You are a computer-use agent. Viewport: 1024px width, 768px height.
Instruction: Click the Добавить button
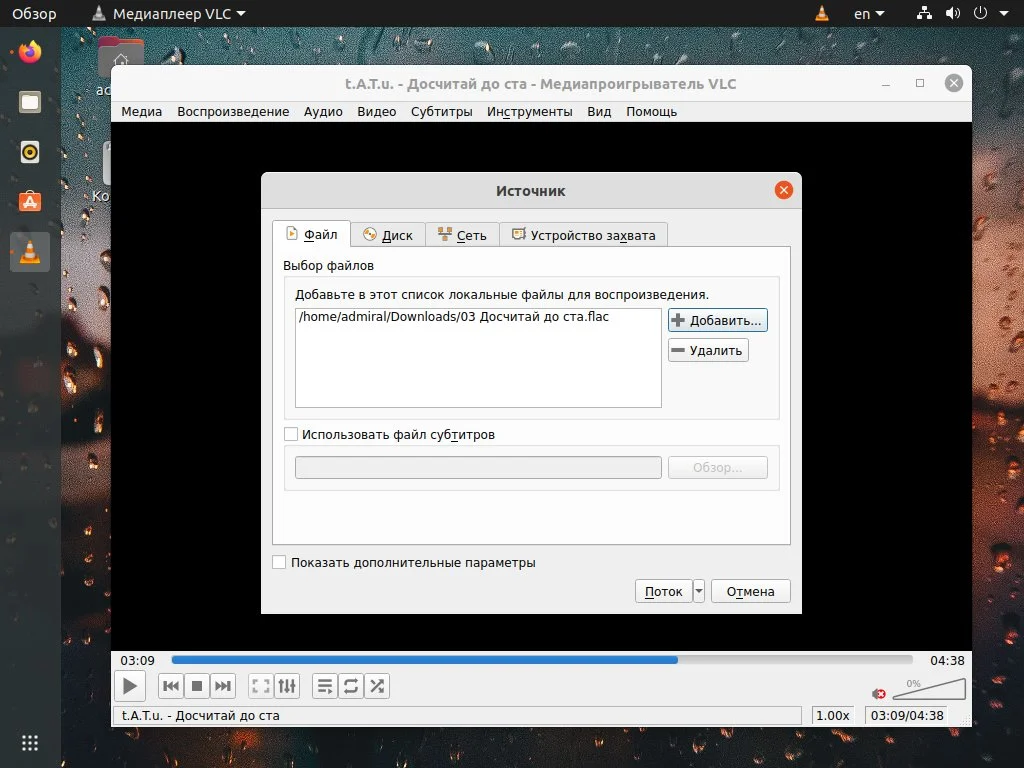coord(717,319)
